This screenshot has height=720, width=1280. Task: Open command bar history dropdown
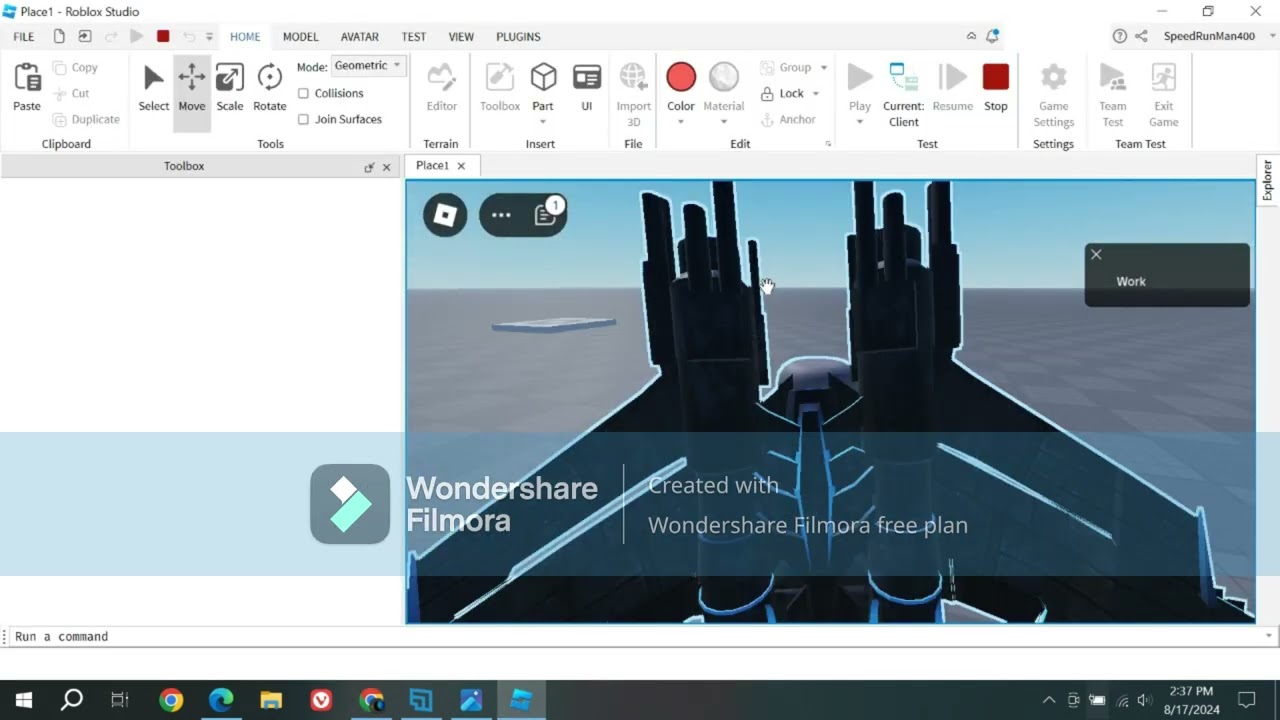tap(1269, 636)
